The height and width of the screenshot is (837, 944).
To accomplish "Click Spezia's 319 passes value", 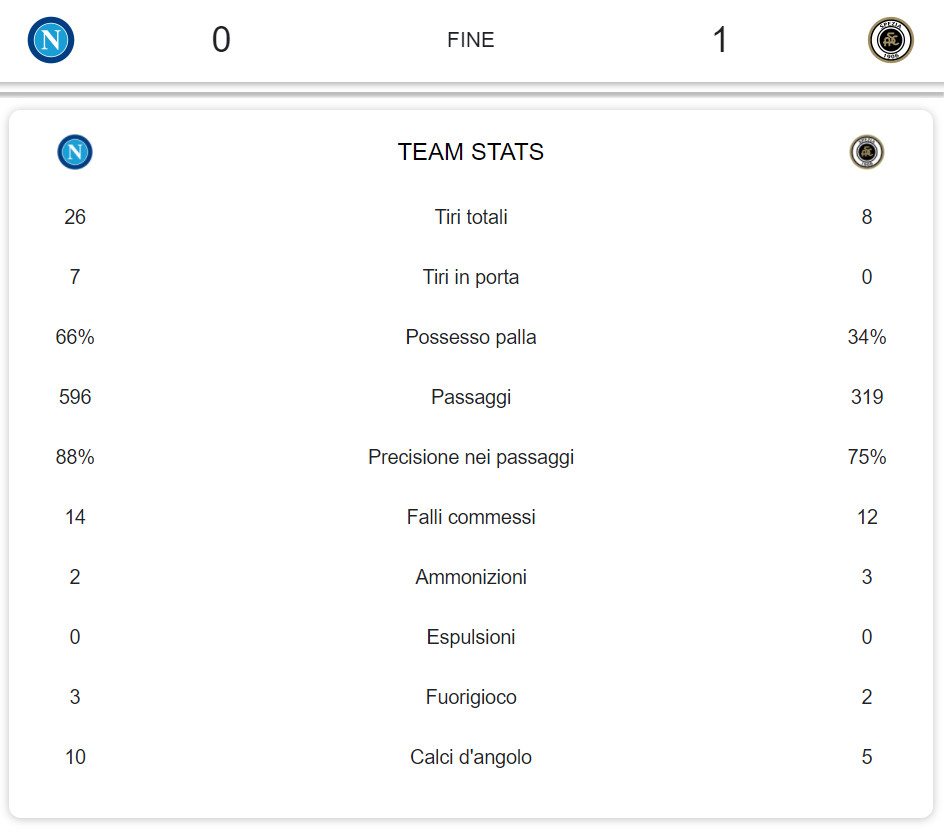I will coord(867,397).
